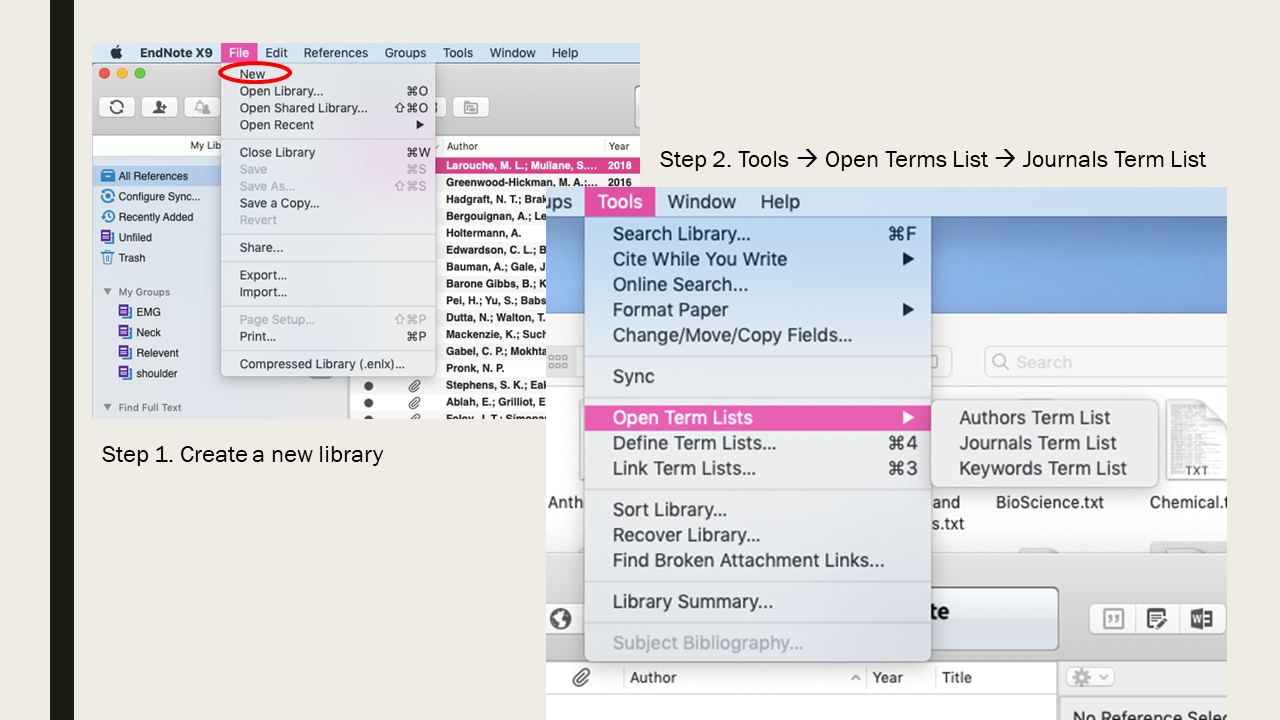Open the References menu

click(x=336, y=53)
